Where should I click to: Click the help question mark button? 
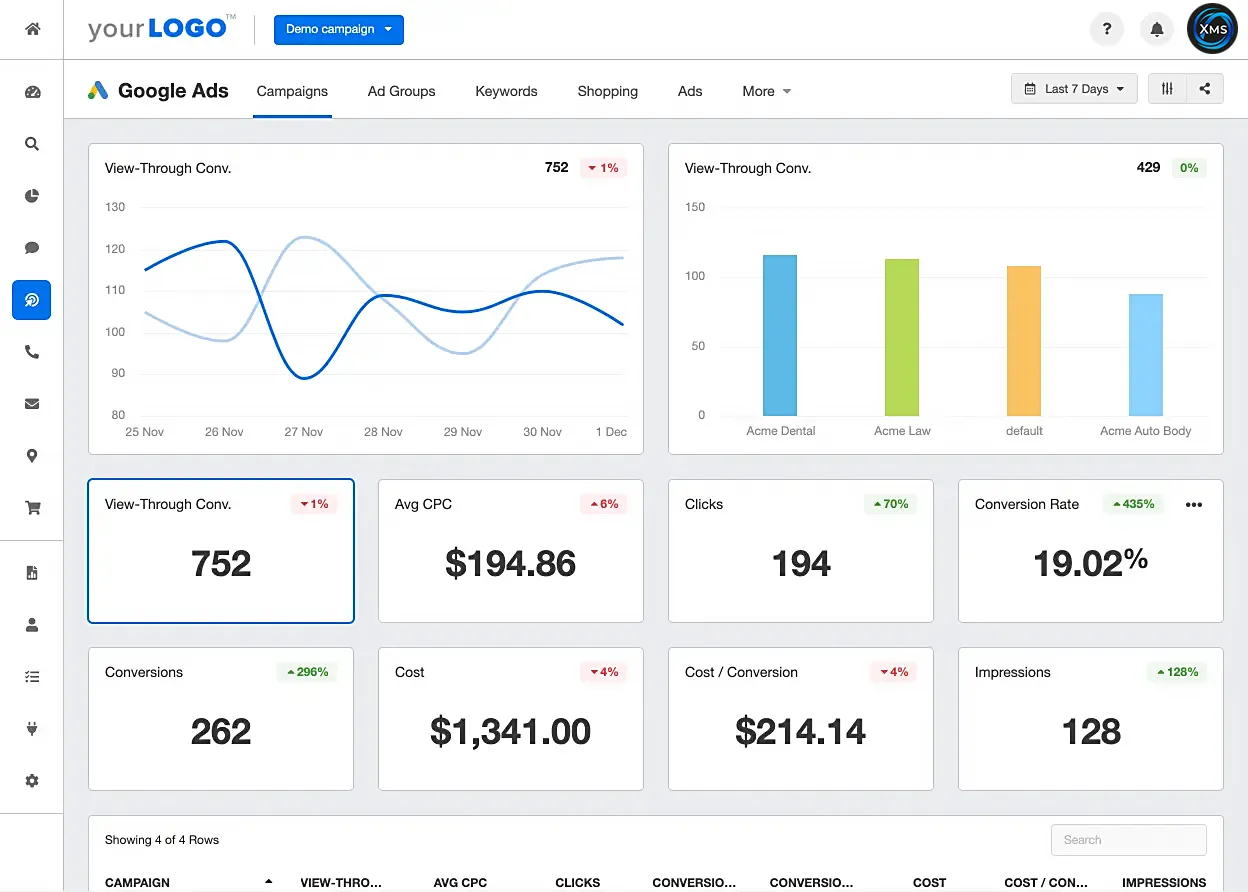click(x=1107, y=30)
